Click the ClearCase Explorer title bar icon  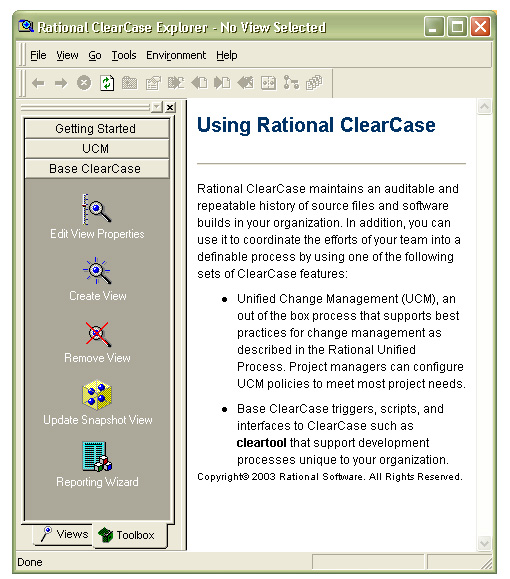pos(26,26)
